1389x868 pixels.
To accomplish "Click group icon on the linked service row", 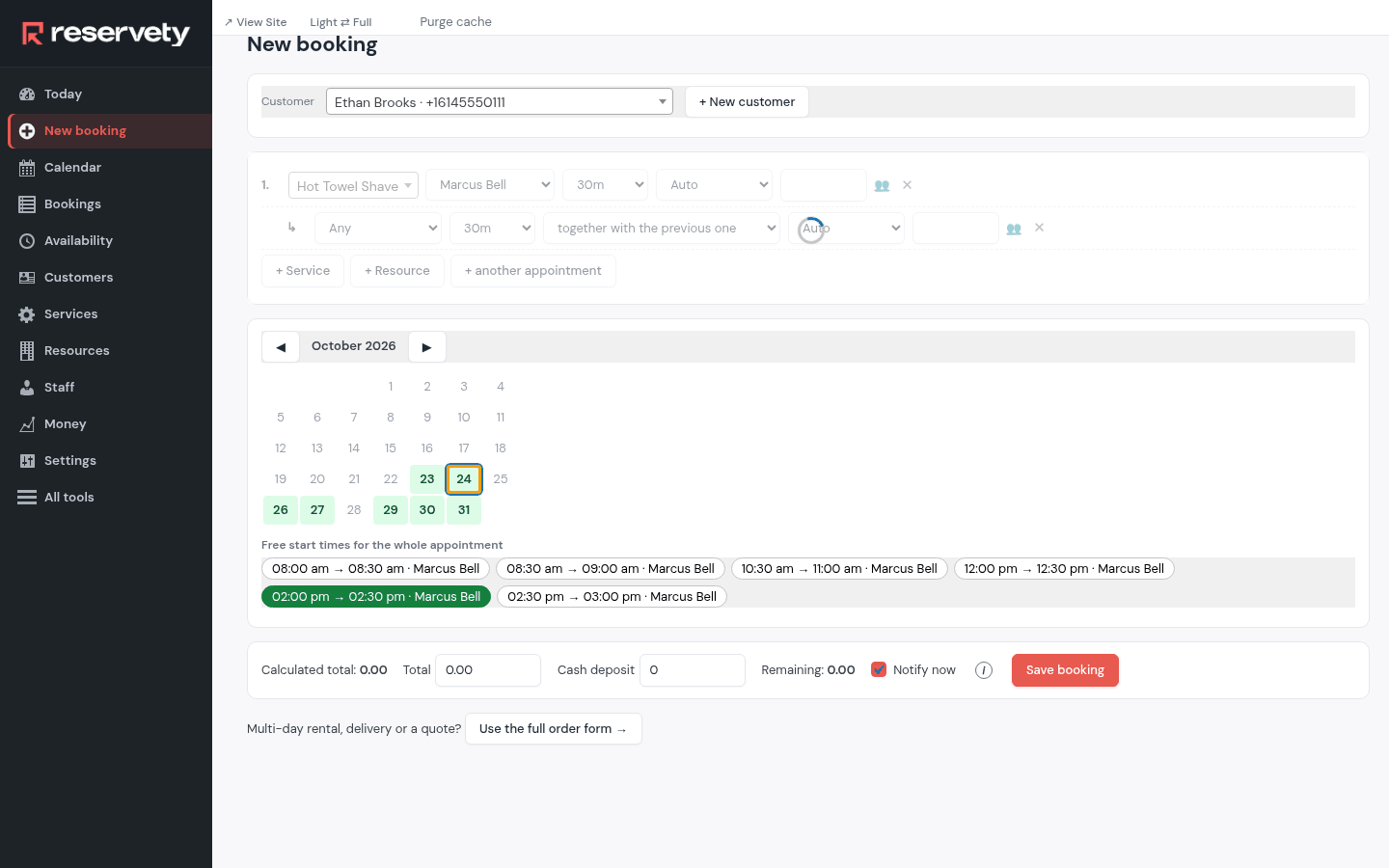I will [1014, 229].
